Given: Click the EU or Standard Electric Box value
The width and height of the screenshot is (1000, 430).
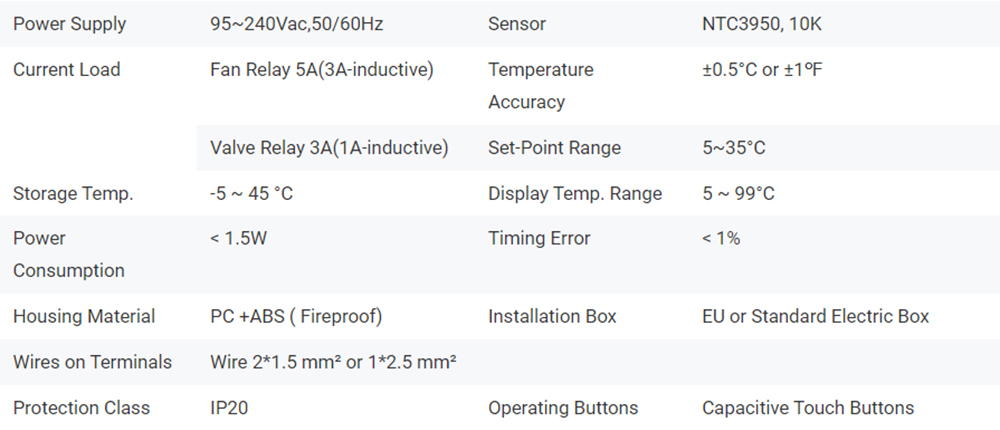Looking at the screenshot, I should [x=816, y=317].
